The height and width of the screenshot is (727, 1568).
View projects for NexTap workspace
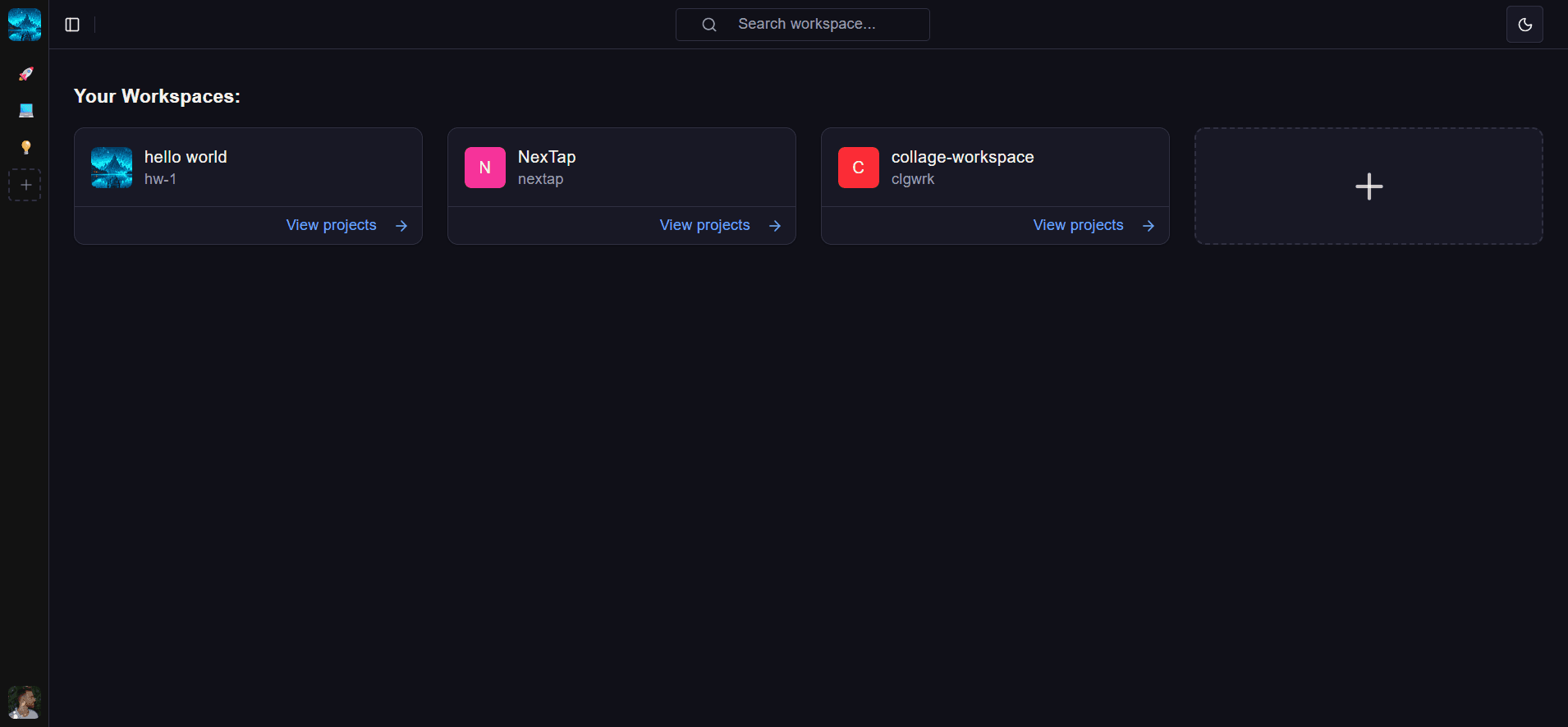pos(705,225)
